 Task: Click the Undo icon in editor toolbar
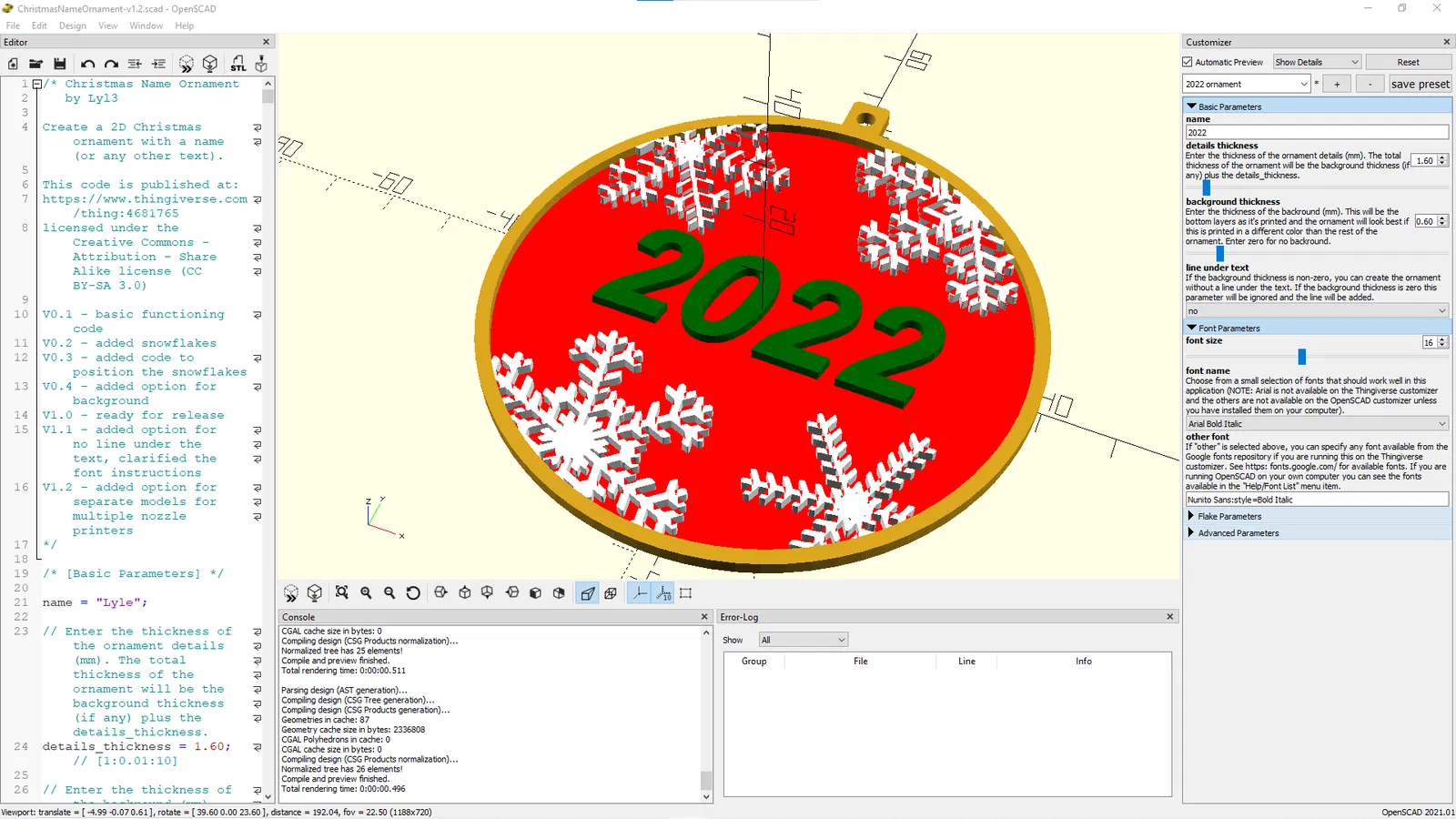tap(87, 64)
